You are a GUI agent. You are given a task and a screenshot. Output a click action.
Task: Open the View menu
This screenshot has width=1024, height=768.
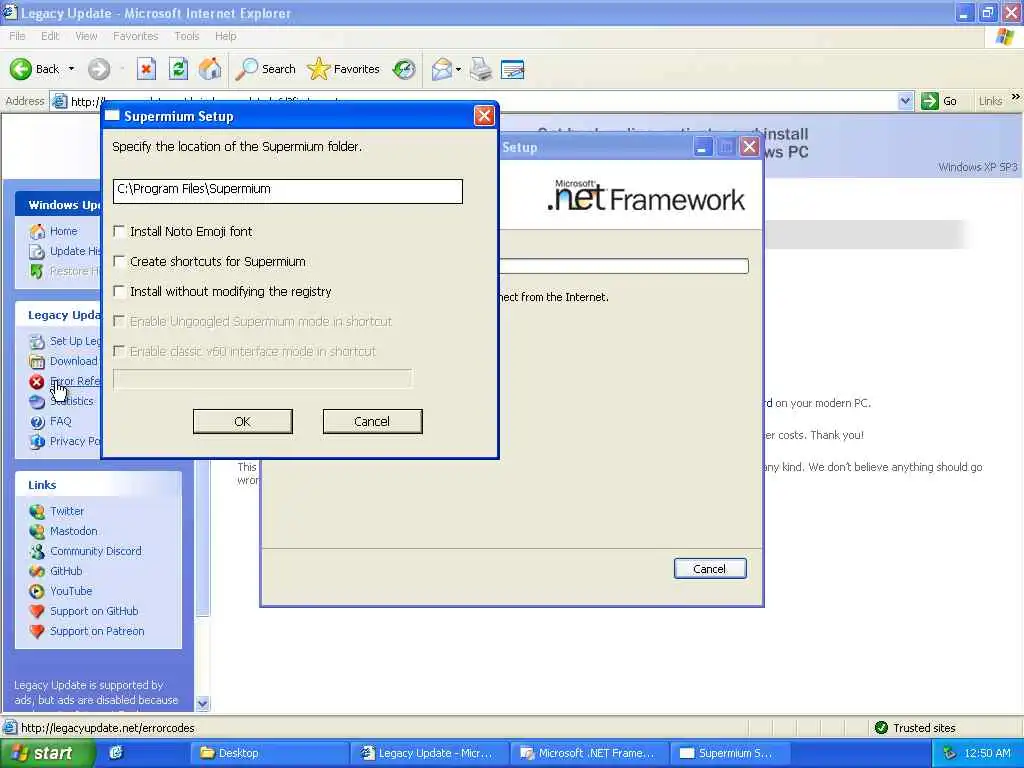[86, 36]
